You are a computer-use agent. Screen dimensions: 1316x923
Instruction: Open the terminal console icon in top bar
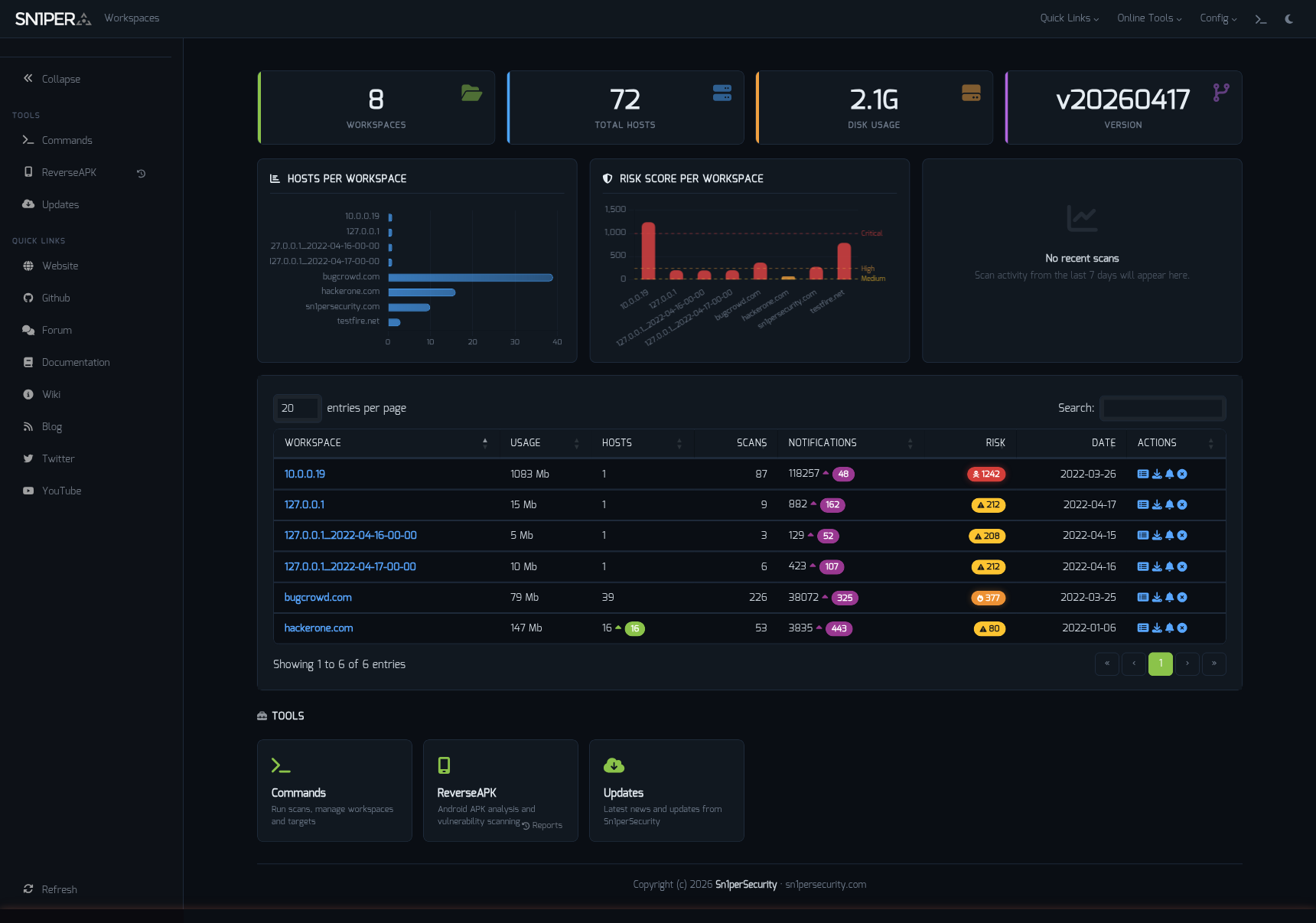(1260, 18)
